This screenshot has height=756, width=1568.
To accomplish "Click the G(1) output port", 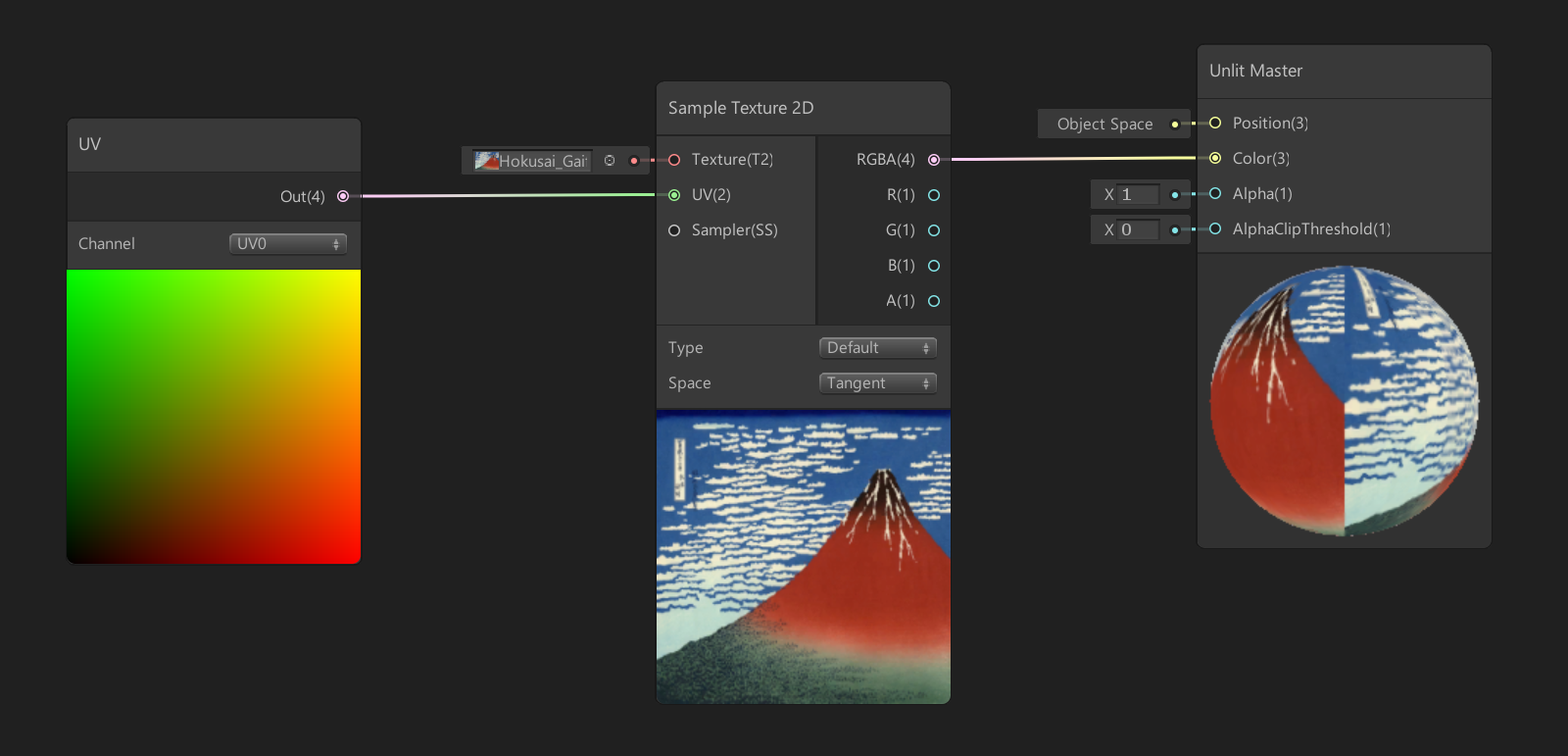I will (x=934, y=230).
